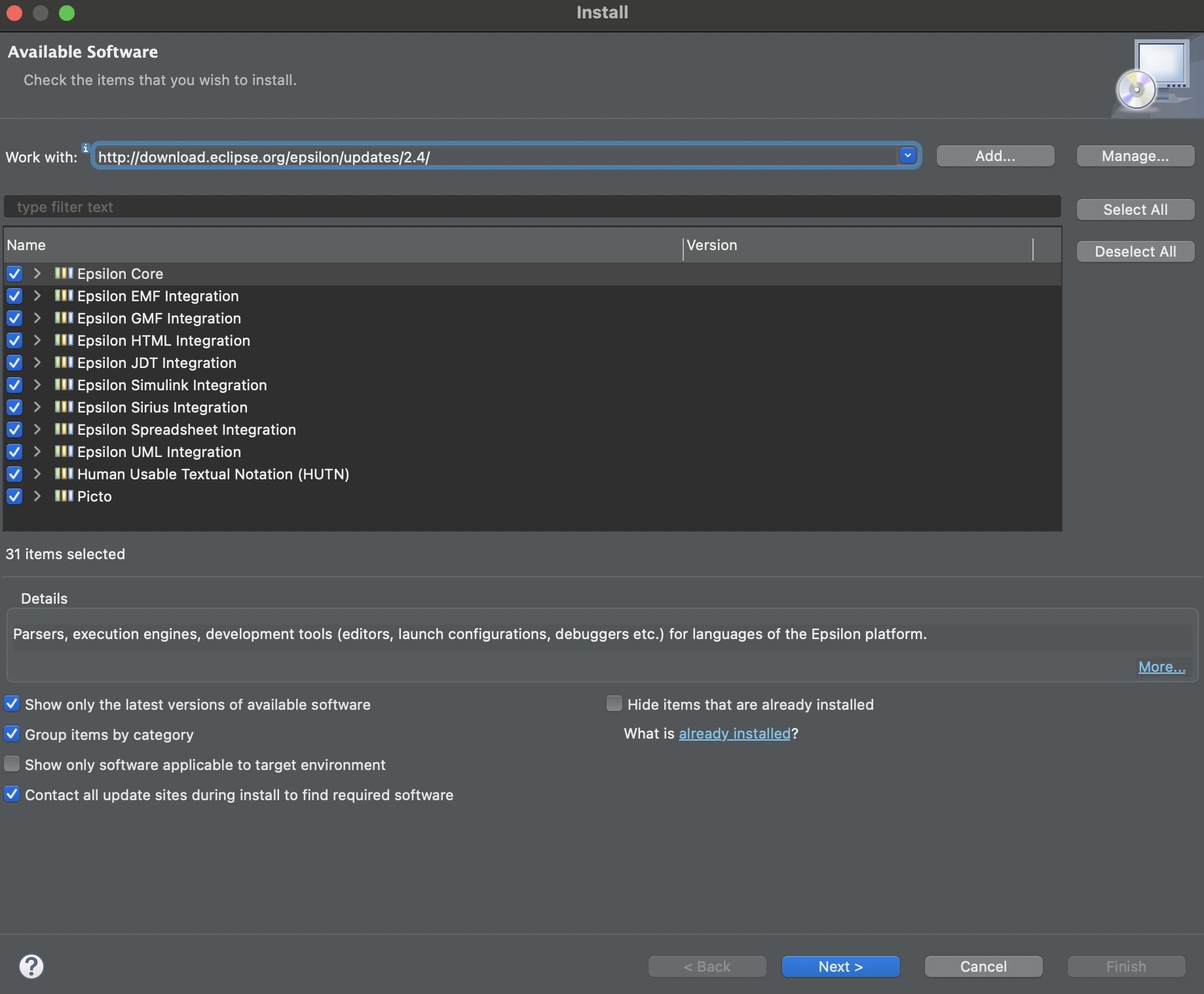
Task: Expand the Epsilon Spreadsheet Integration node
Action: pyautogui.click(x=37, y=430)
